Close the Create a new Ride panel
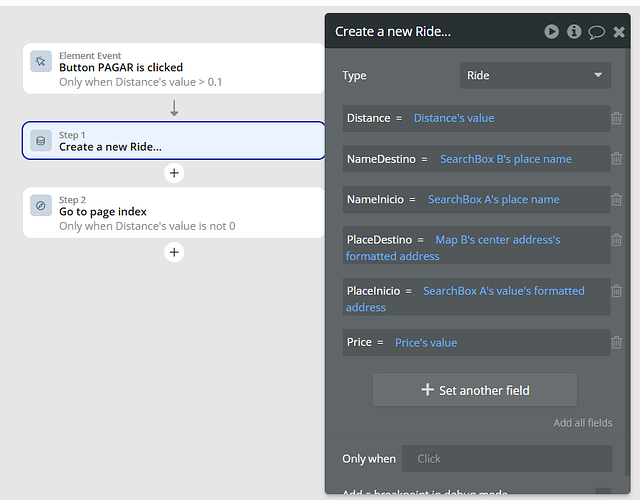 [x=619, y=32]
